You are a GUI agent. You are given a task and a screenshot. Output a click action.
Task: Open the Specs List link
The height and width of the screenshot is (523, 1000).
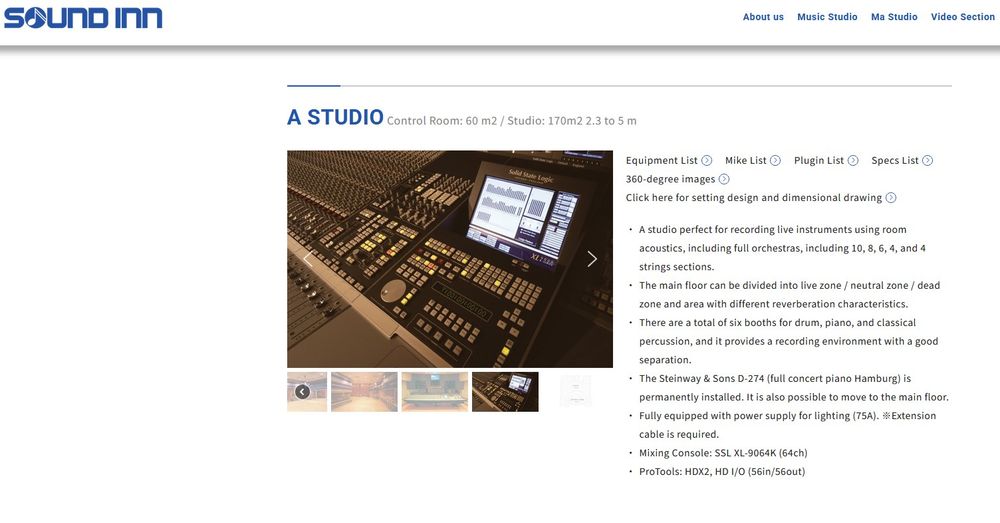click(x=895, y=161)
